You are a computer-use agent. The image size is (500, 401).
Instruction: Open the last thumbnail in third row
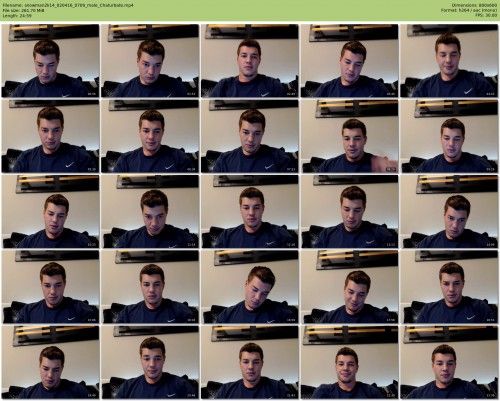tap(449, 211)
